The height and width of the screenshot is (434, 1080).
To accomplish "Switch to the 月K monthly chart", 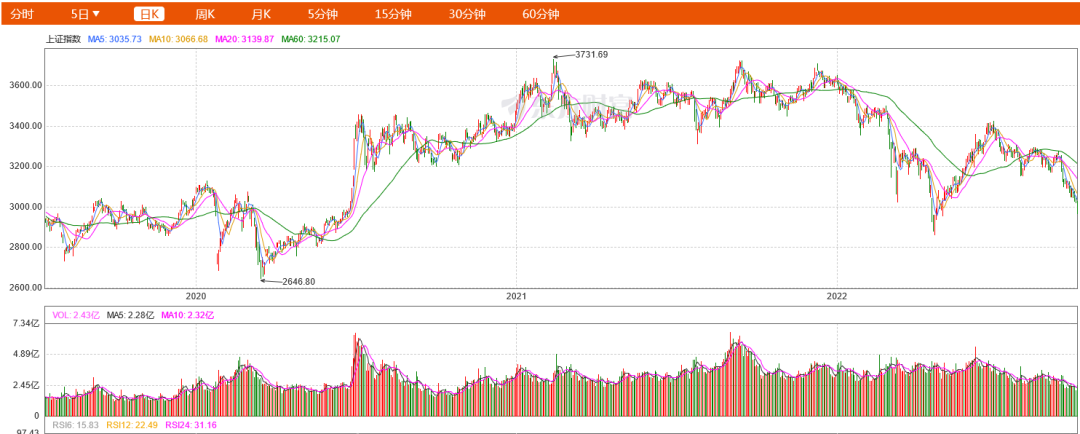I will pyautogui.click(x=261, y=14).
